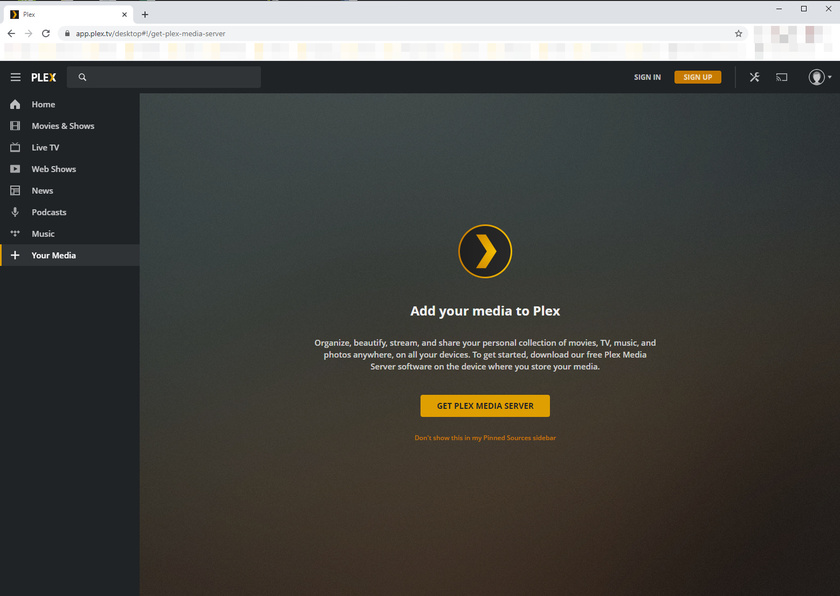Click the Podcasts microphone icon
This screenshot has width=840, height=596.
click(15, 212)
